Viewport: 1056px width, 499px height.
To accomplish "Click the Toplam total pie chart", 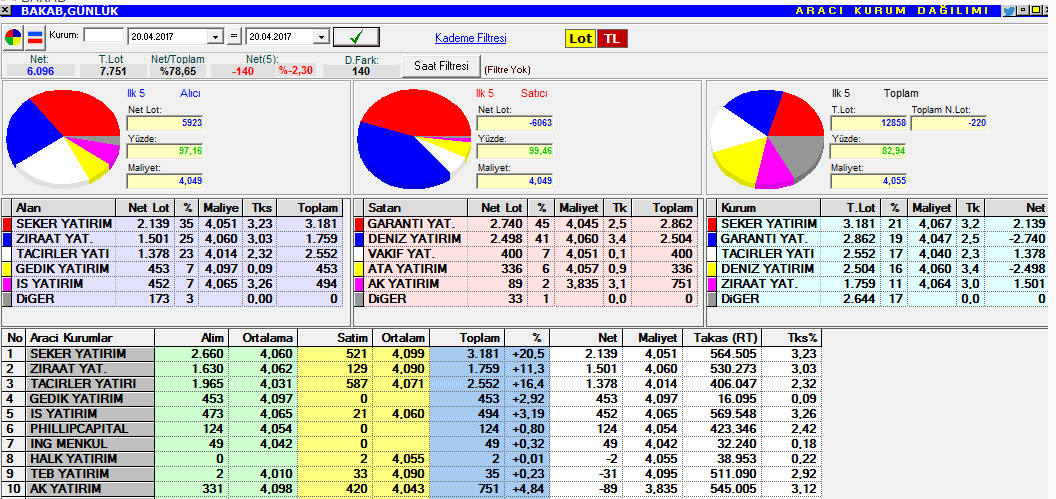I will pos(767,138).
